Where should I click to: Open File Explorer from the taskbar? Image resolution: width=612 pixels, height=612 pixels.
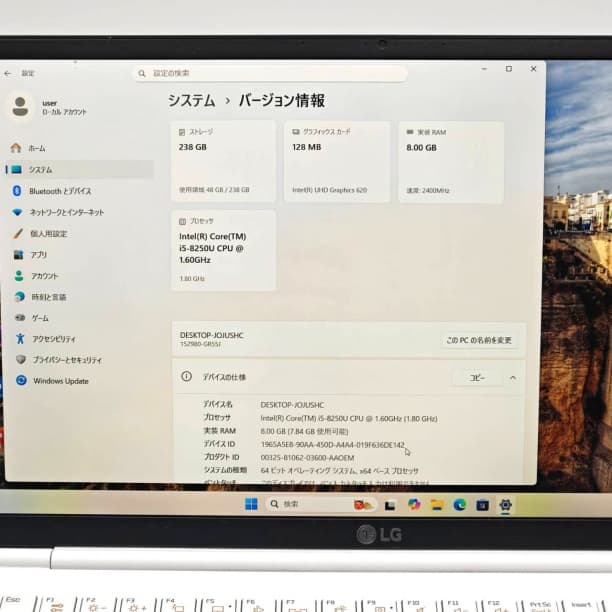click(437, 505)
